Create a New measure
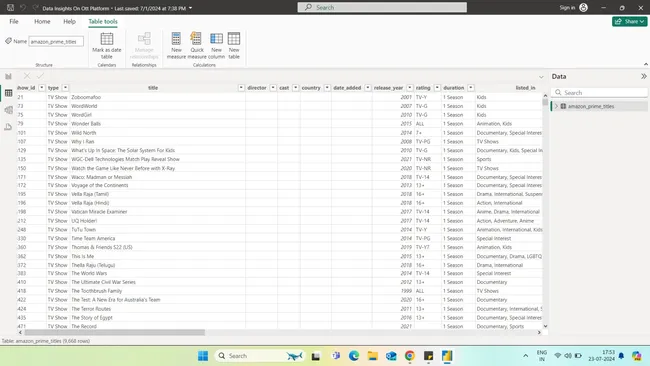The image size is (650, 366). tap(176, 46)
